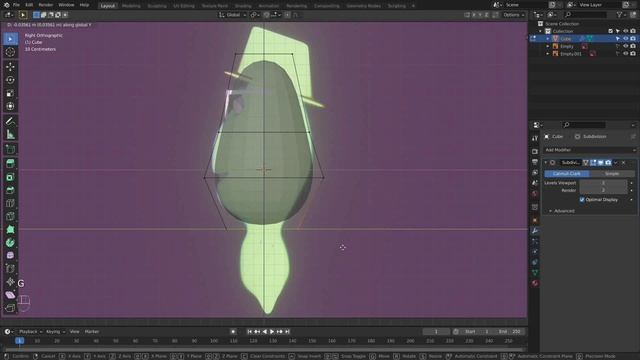The width and height of the screenshot is (640, 360).
Task: Open the timeline View menu
Action: (74, 331)
